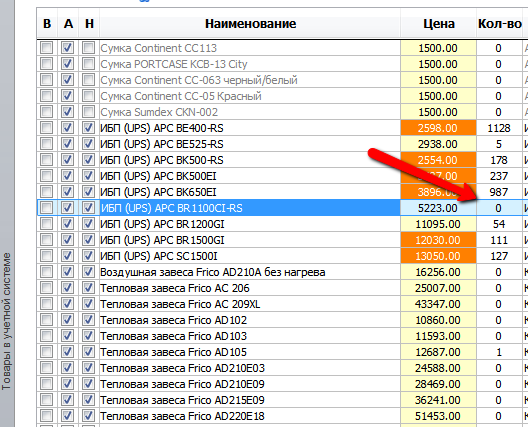
Task: Select row ИБП (UPS) APC BK650EI
Action: (250, 192)
